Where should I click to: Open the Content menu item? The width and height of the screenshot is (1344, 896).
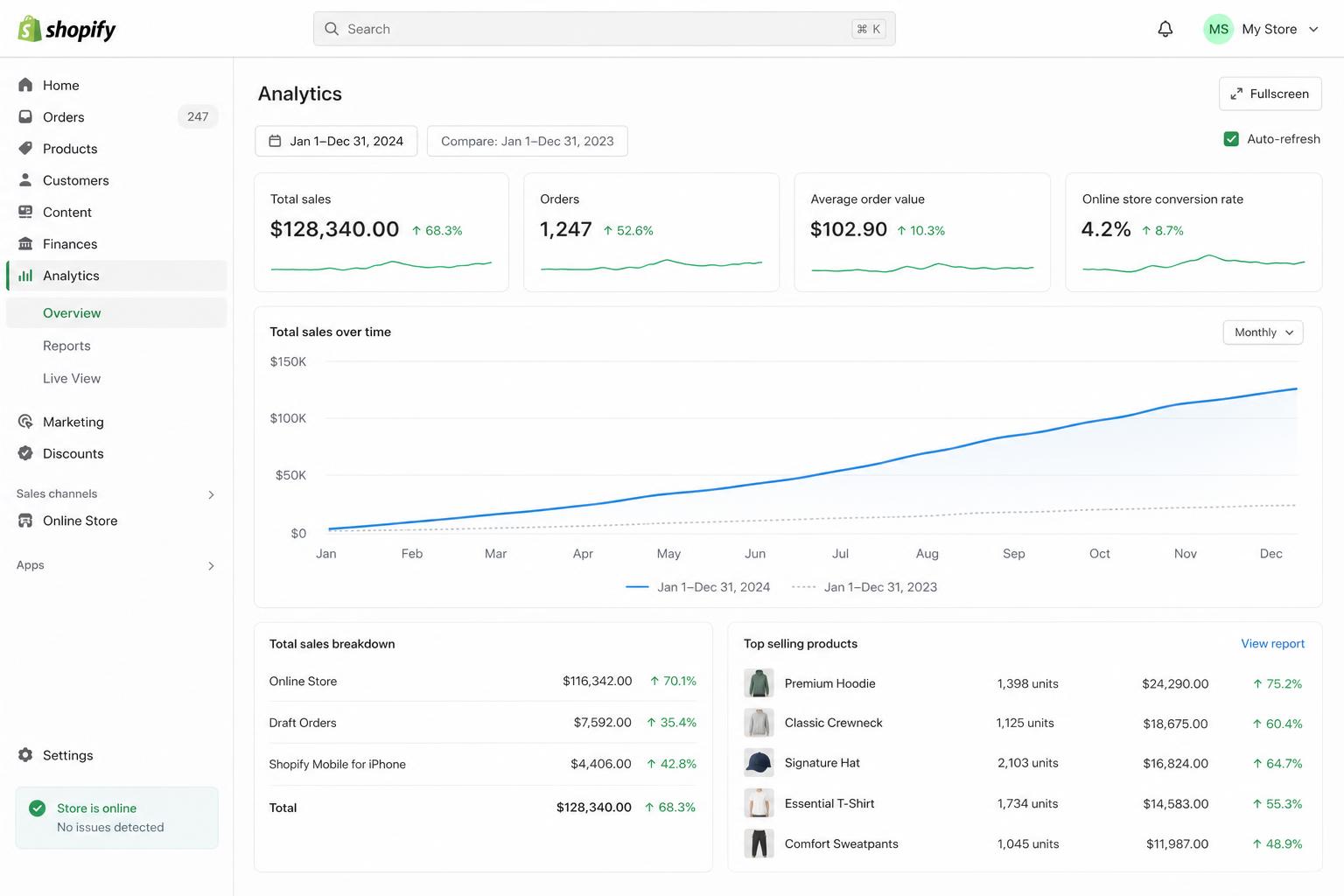coord(116,212)
